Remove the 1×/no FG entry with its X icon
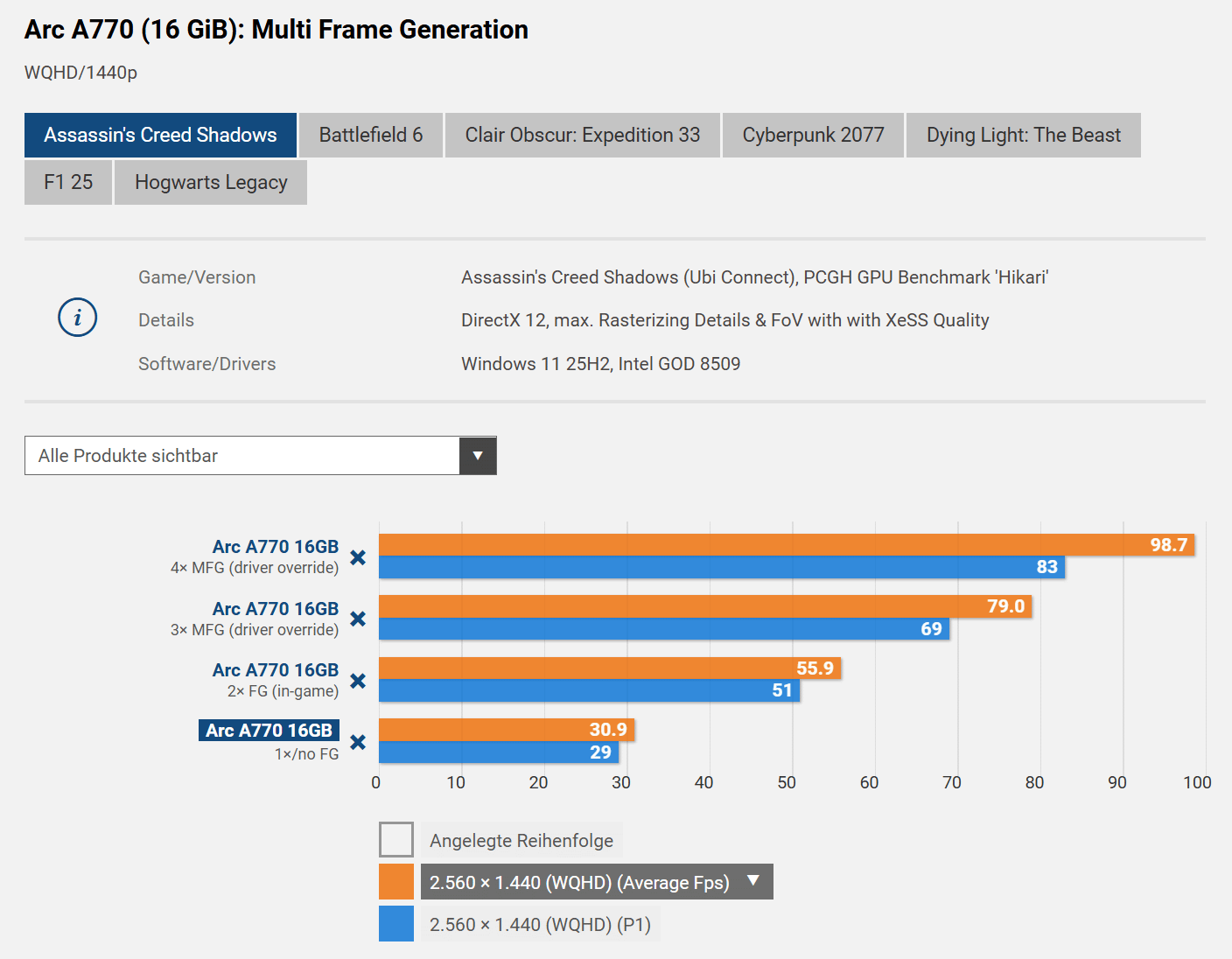The height and width of the screenshot is (959, 1232). [x=358, y=742]
